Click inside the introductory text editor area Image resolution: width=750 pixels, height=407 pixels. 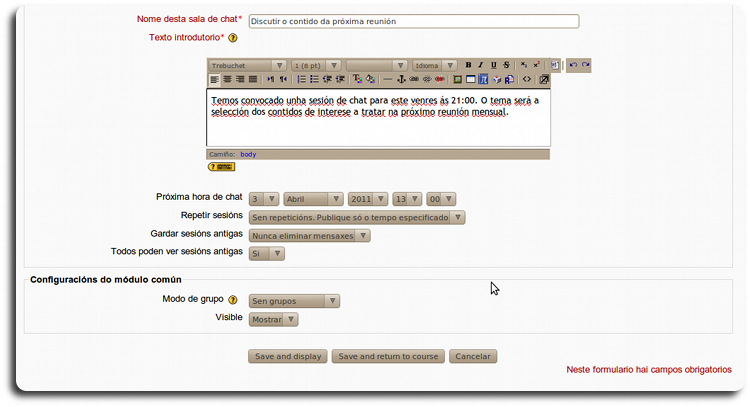pos(378,118)
